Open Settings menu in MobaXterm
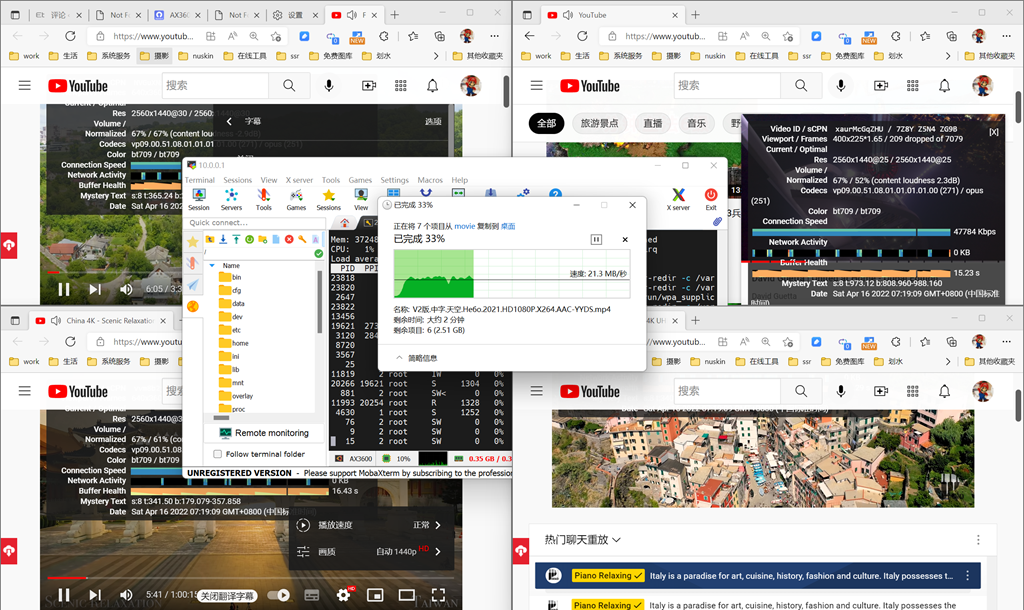The width and height of the screenshot is (1024, 610). pos(394,180)
